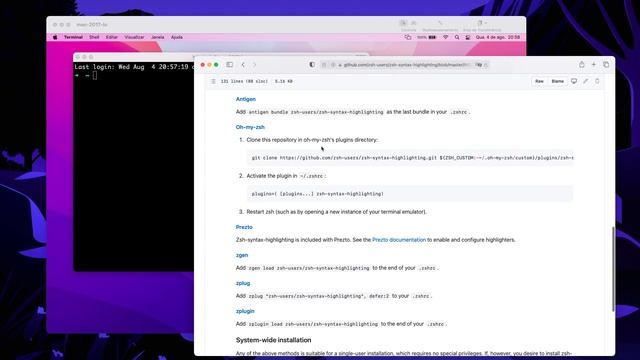Click the git clone command code block
The height and width of the screenshot is (360, 640).
[x=410, y=158]
